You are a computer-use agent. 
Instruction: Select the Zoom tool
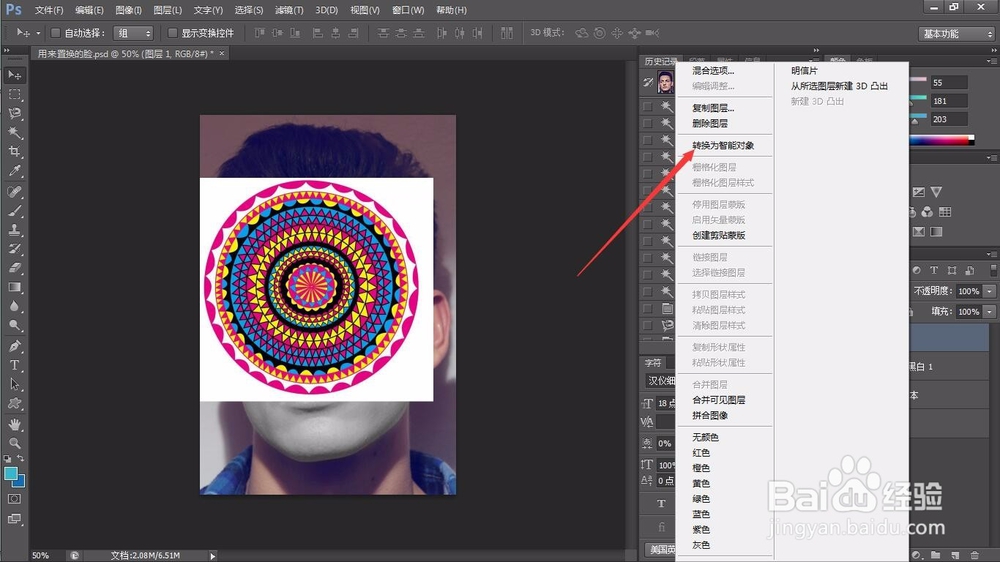(14, 443)
